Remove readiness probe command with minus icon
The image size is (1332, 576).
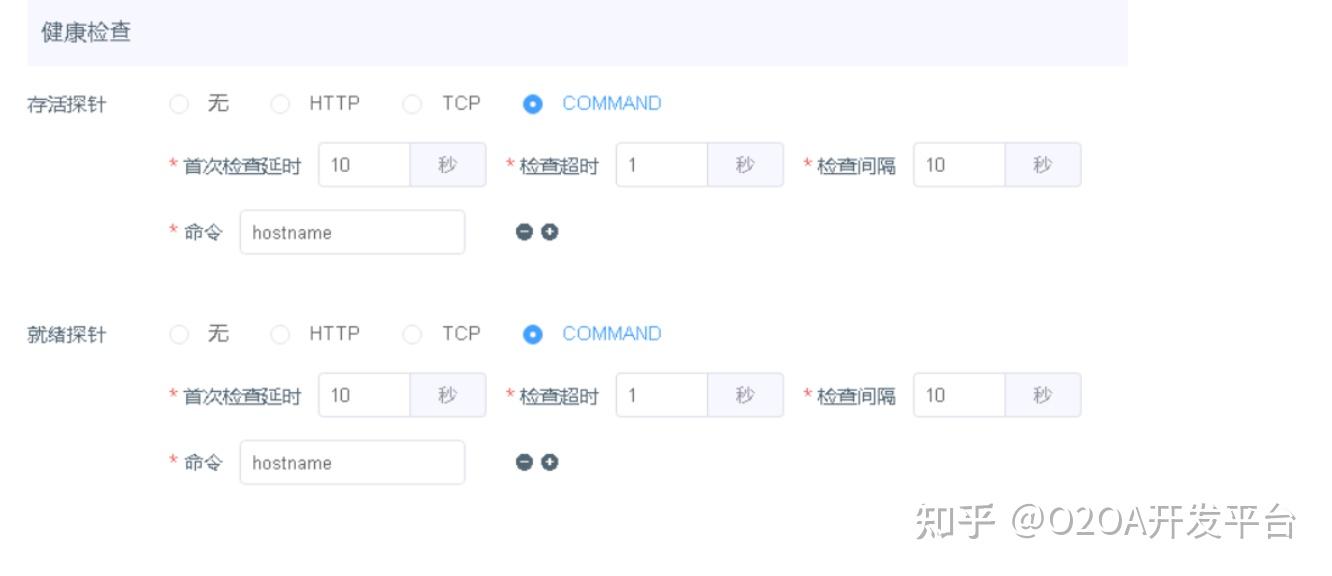click(x=524, y=462)
